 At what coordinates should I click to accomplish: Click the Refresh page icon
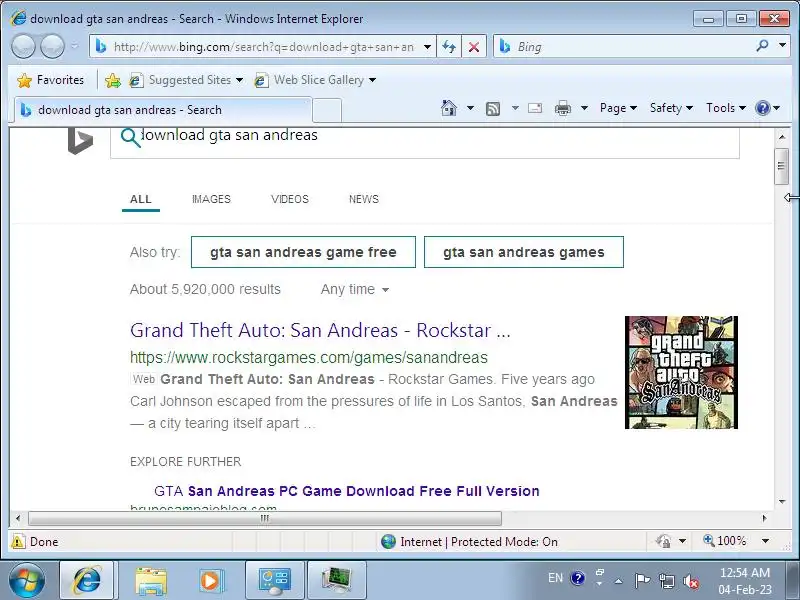[x=449, y=47]
